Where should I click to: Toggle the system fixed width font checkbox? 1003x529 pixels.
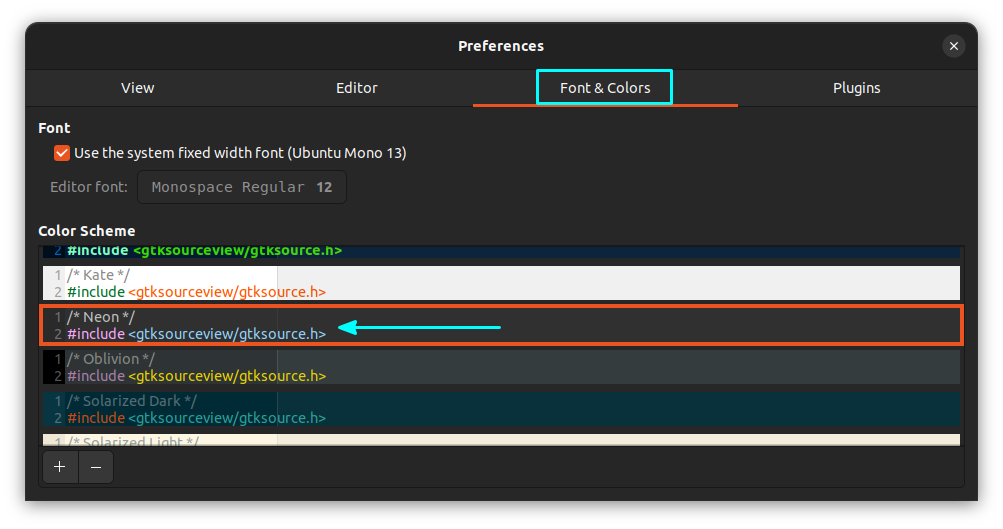click(x=62, y=153)
